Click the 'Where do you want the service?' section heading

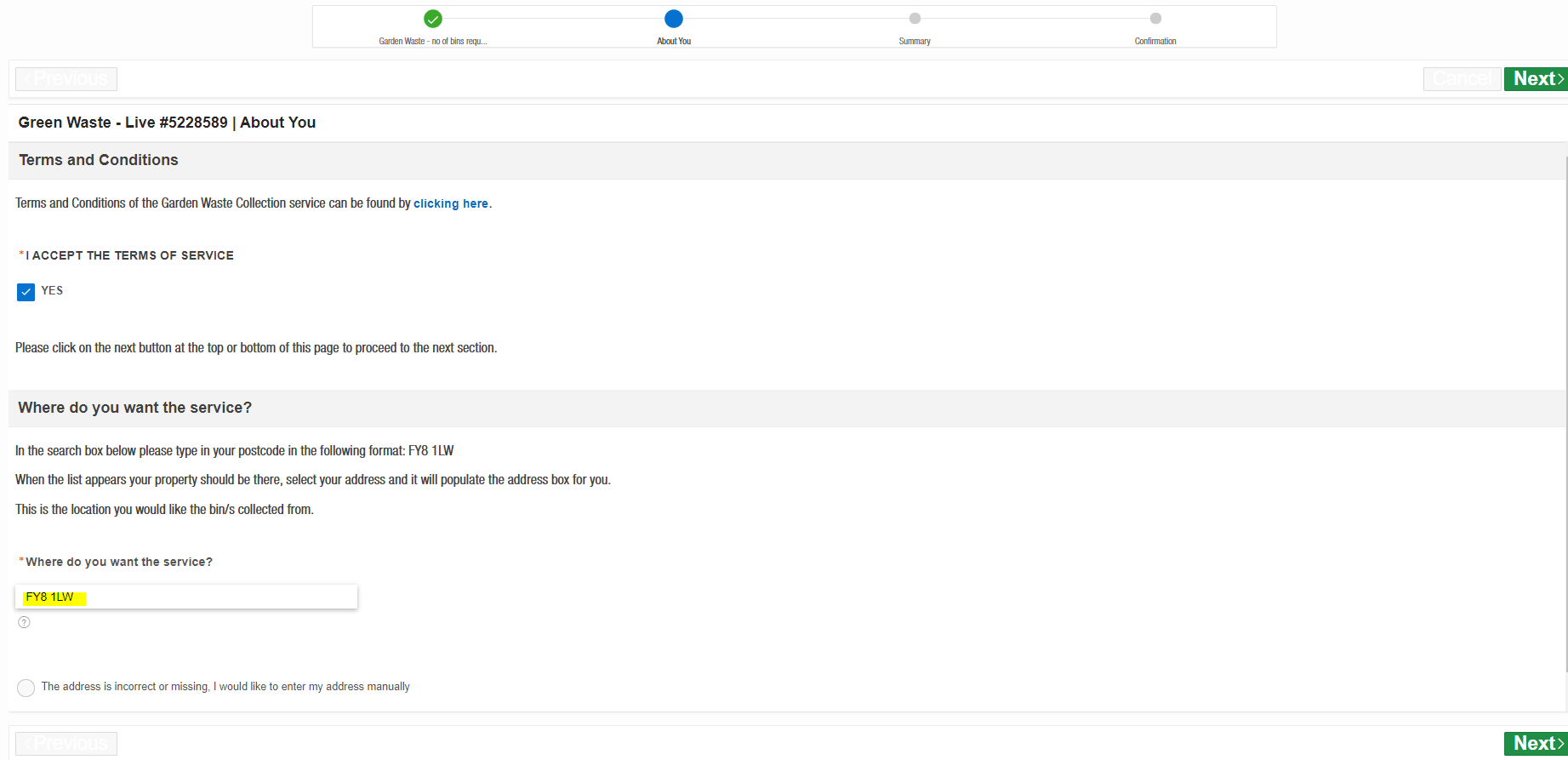pos(135,408)
